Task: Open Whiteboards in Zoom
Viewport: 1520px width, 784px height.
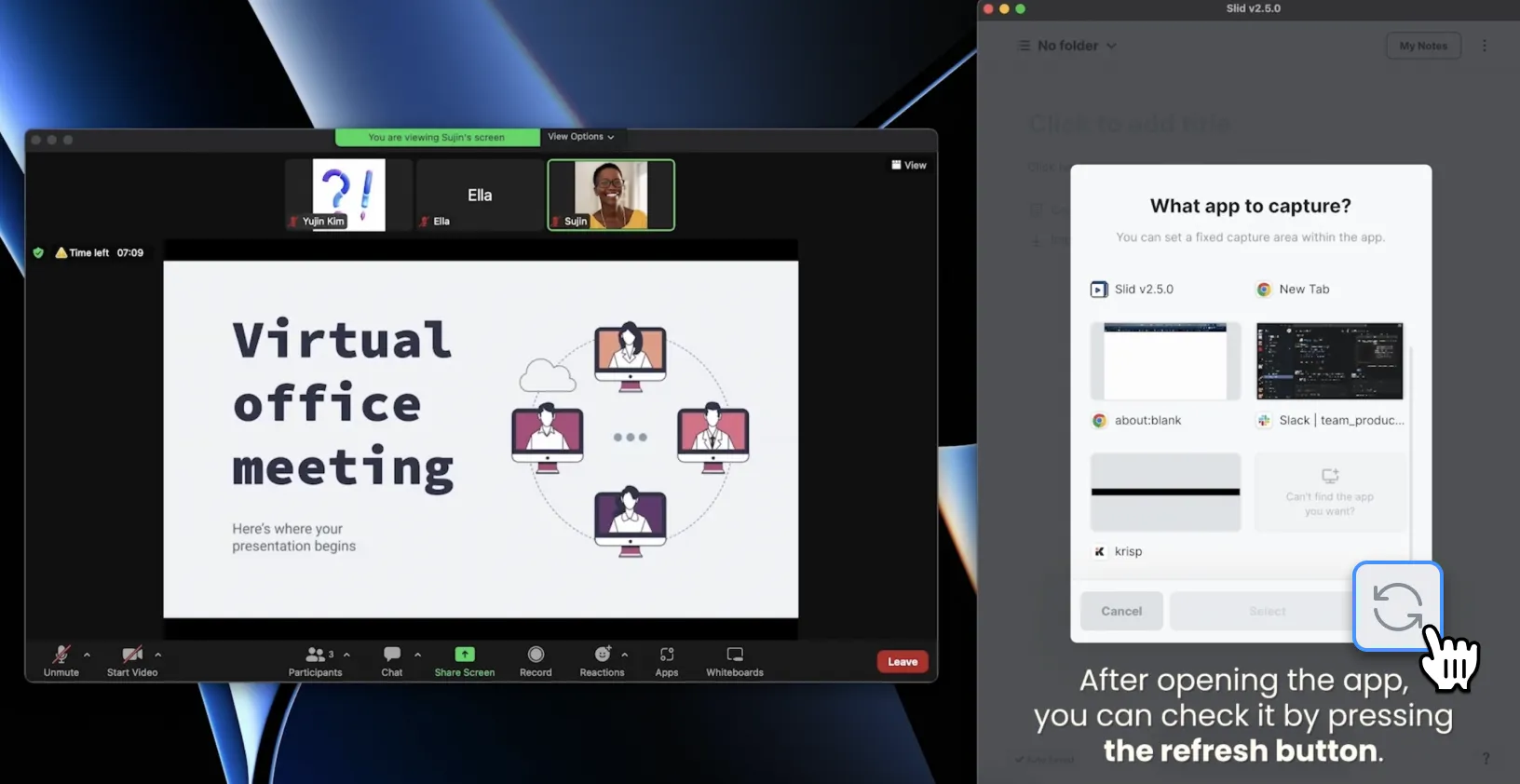Action: (735, 660)
